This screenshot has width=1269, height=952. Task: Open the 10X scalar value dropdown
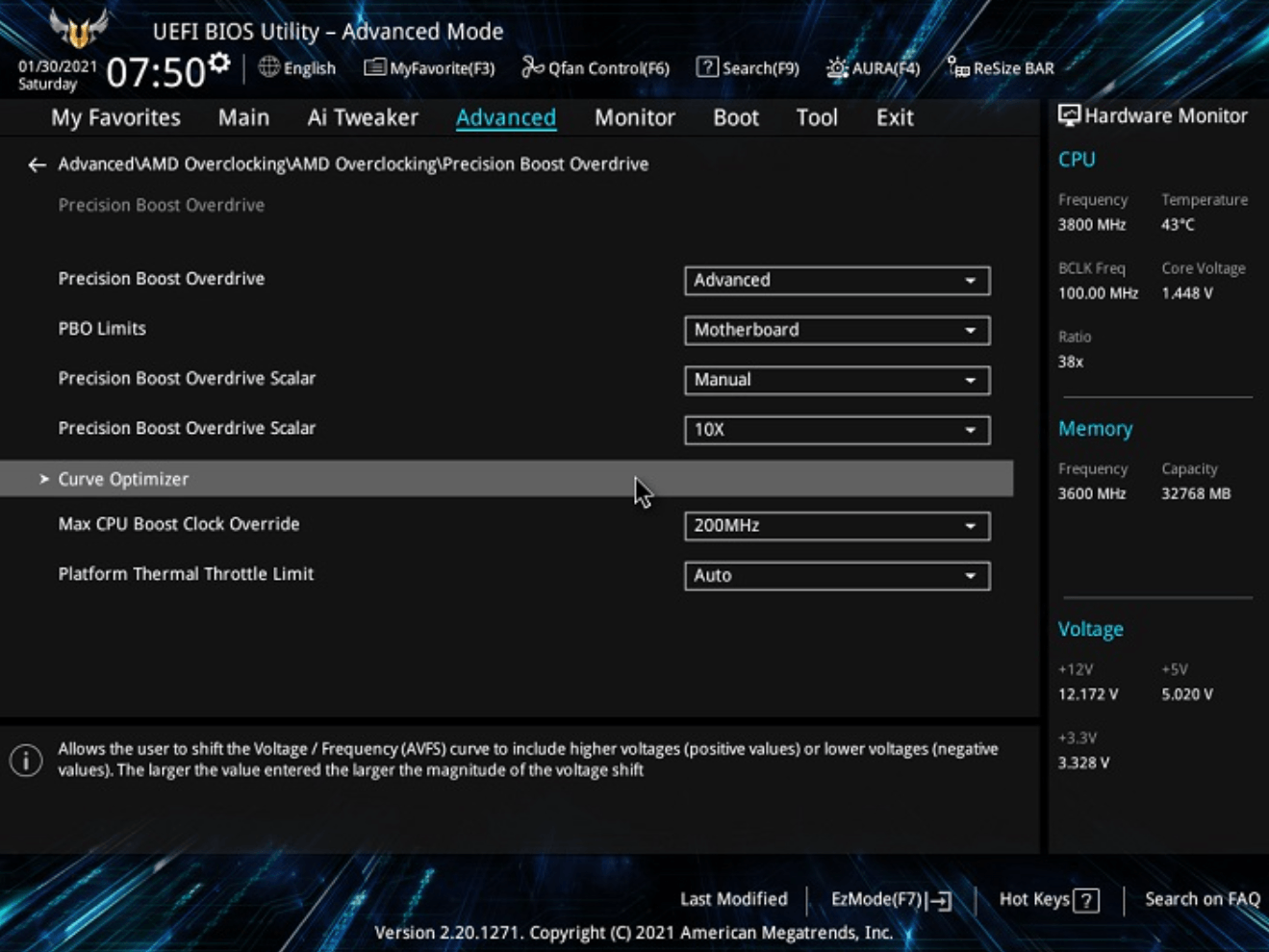coord(837,430)
